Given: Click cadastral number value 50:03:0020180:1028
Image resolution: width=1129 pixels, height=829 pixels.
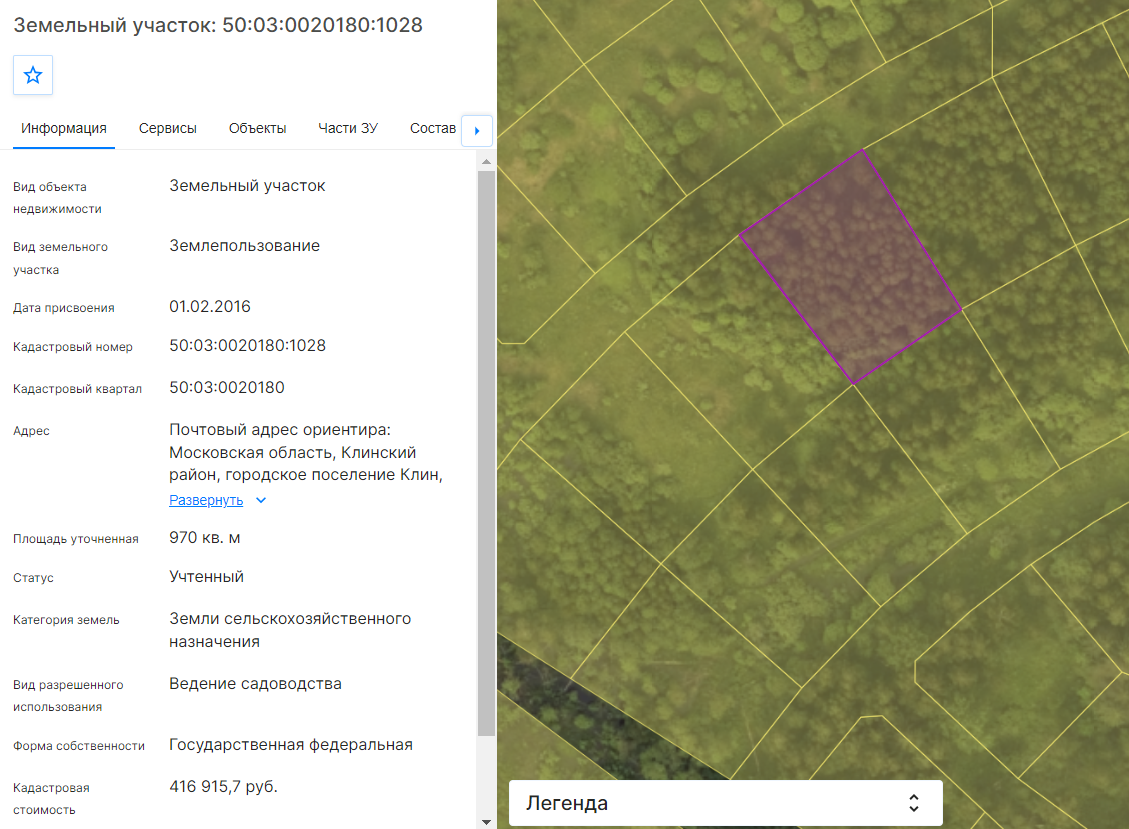Looking at the screenshot, I should (248, 346).
